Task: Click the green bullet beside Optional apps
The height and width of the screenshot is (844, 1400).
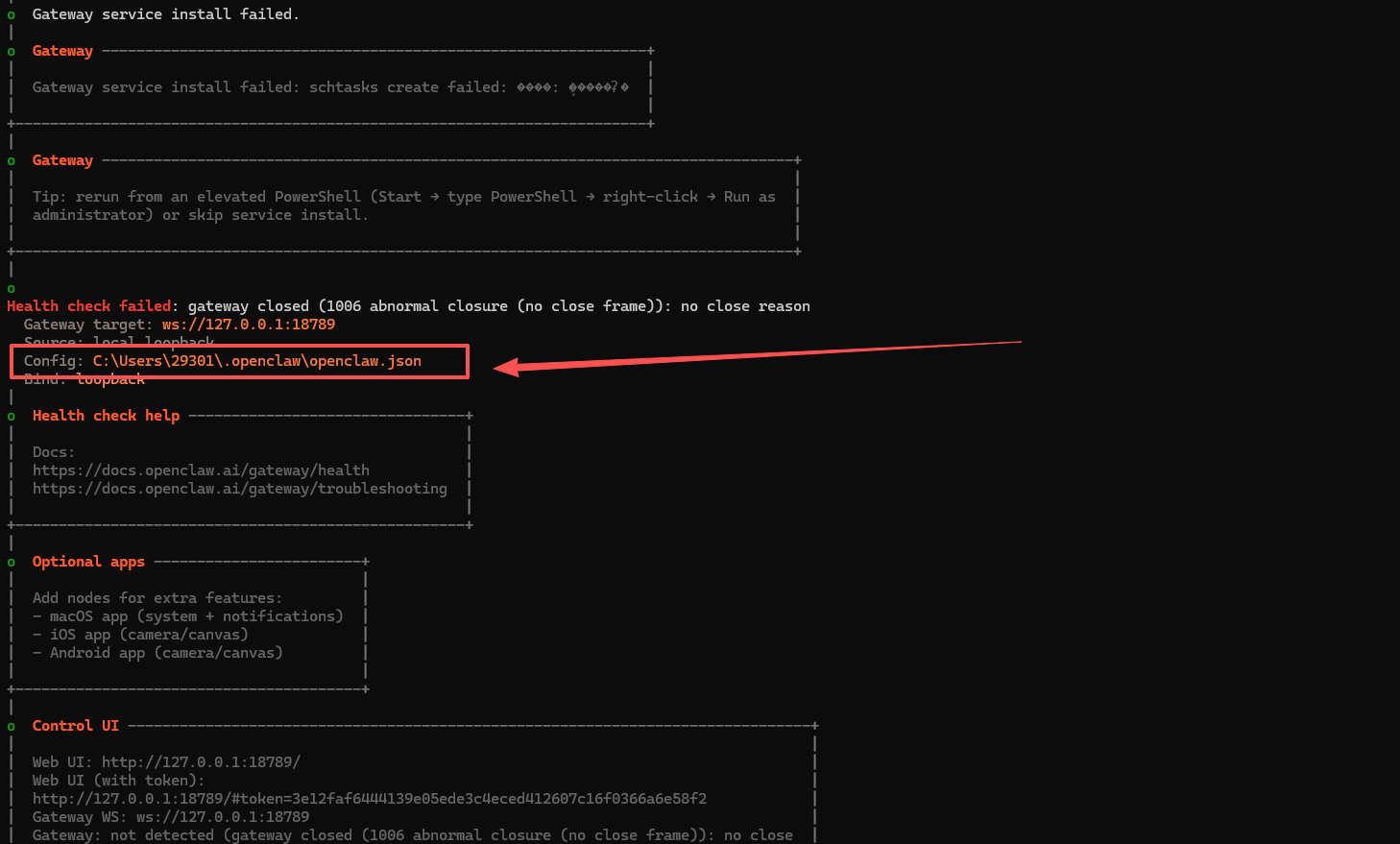Action: 12,563
